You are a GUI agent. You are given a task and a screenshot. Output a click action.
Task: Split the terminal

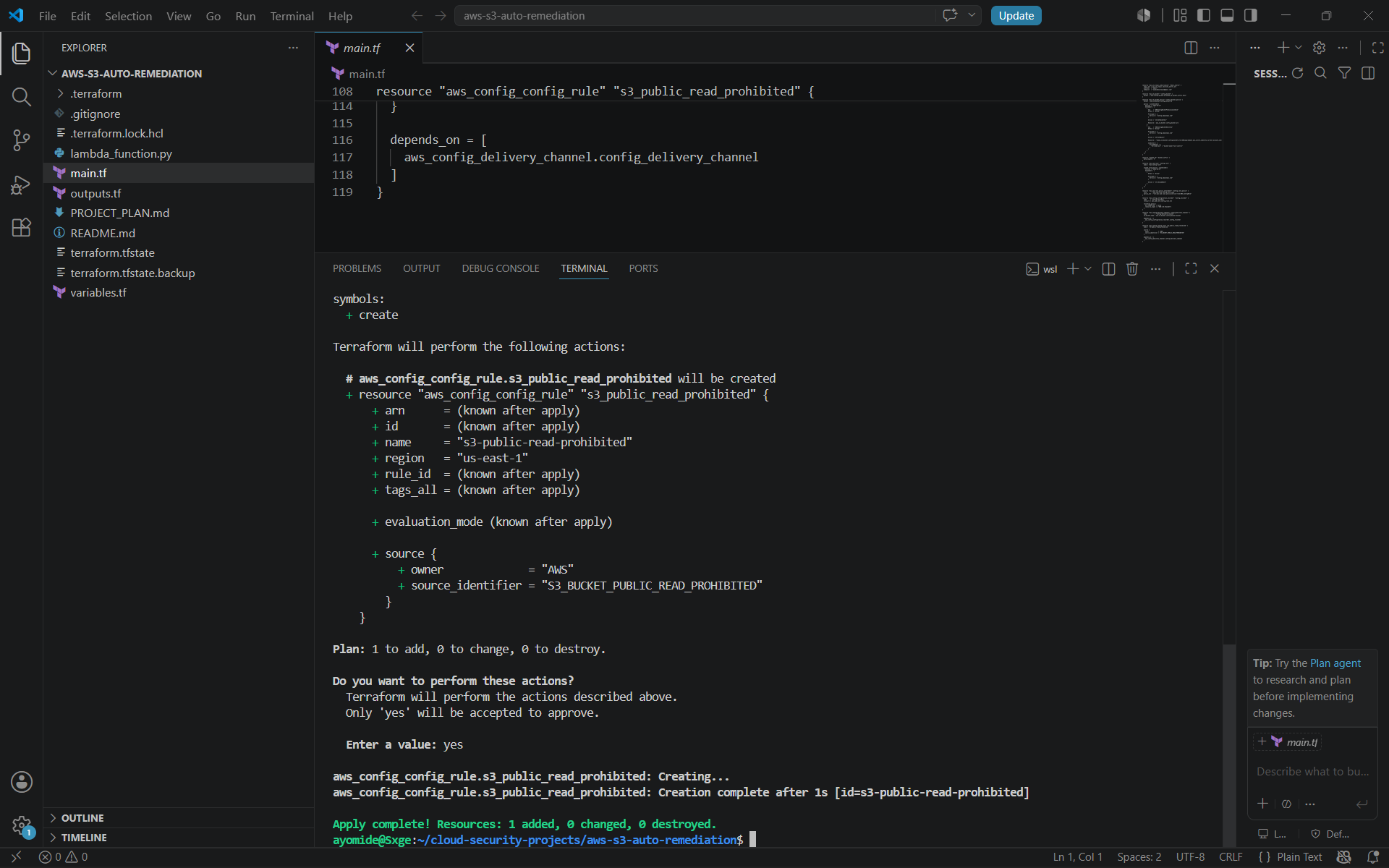[1108, 268]
